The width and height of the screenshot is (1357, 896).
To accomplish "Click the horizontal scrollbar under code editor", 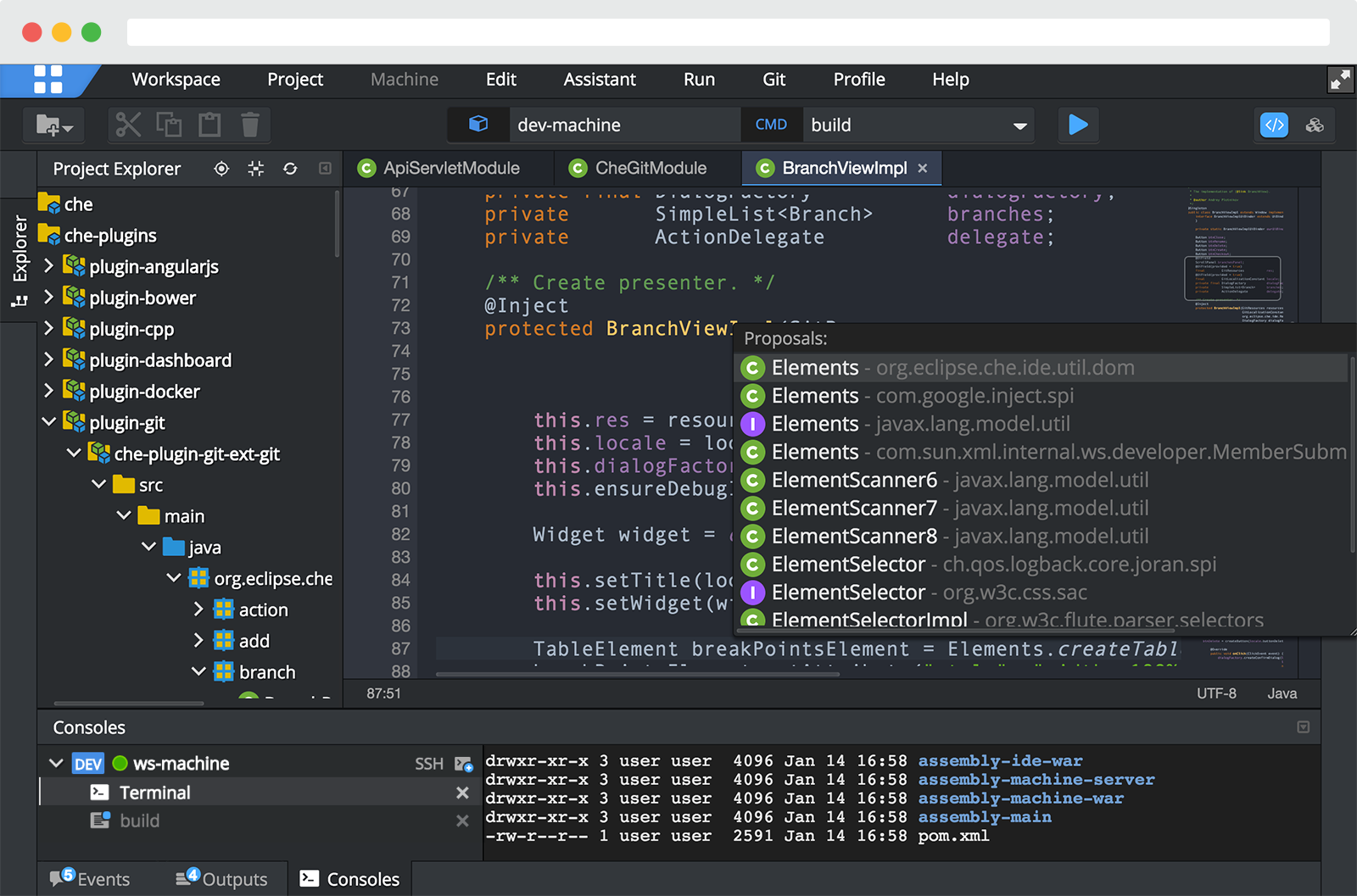I will tap(636, 675).
